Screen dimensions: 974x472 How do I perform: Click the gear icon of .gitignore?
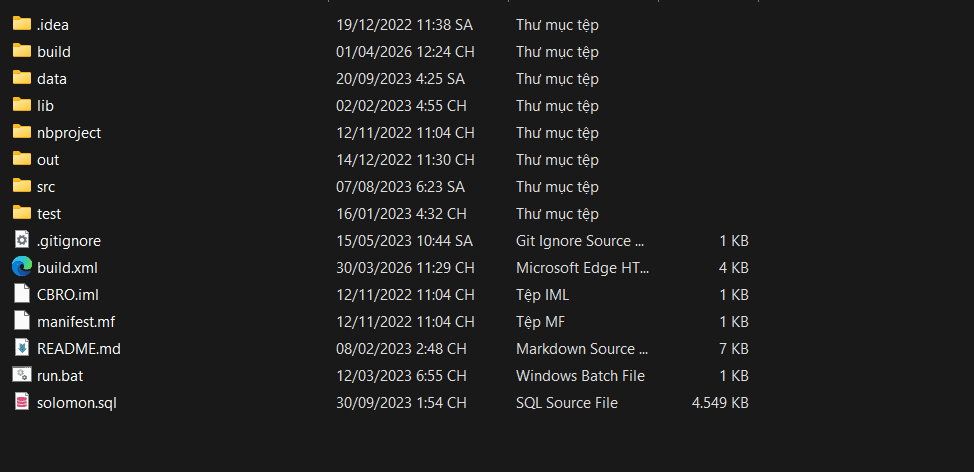coord(22,240)
